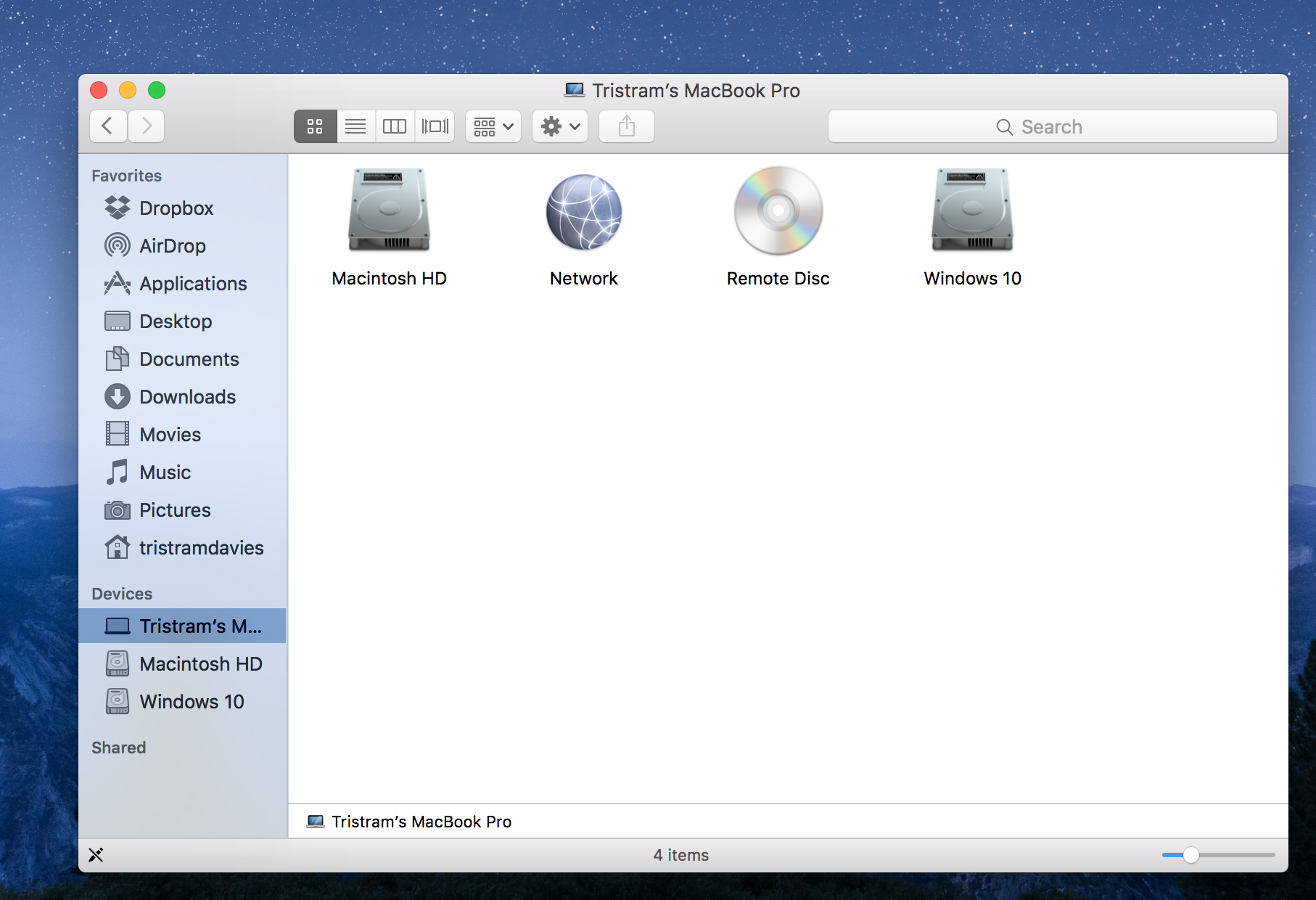Click the MacBook proxy icon in the title bar
Screen dimensions: 1316x900
point(575,90)
